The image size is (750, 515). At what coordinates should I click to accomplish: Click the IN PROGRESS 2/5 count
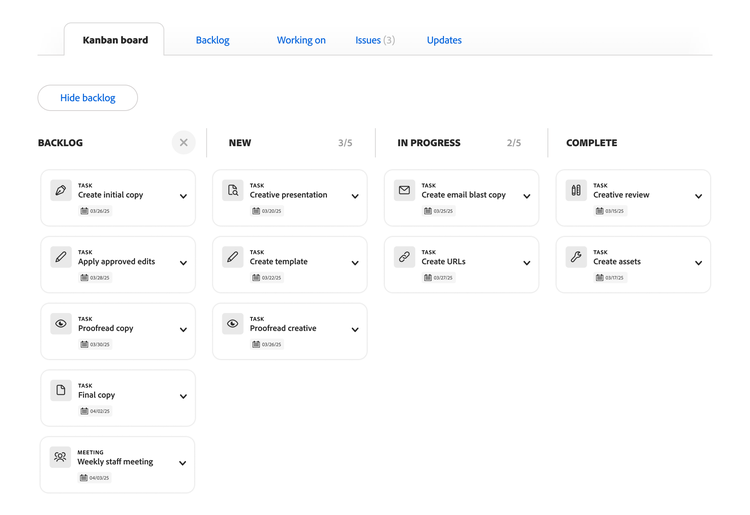click(x=514, y=142)
